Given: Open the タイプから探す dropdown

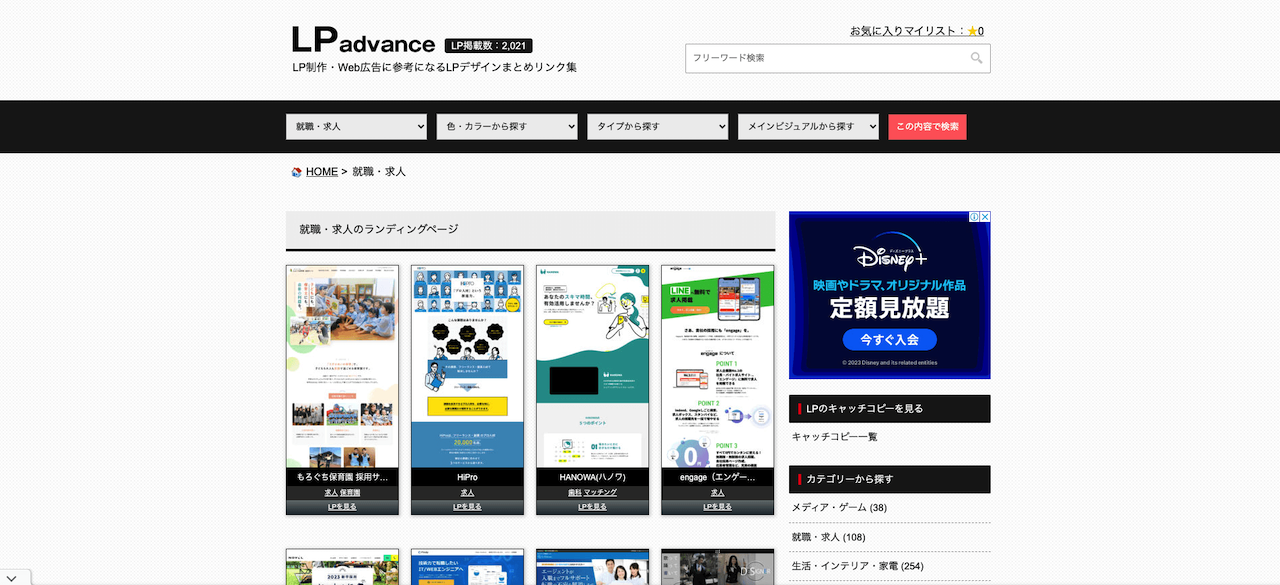Looking at the screenshot, I should pyautogui.click(x=657, y=126).
